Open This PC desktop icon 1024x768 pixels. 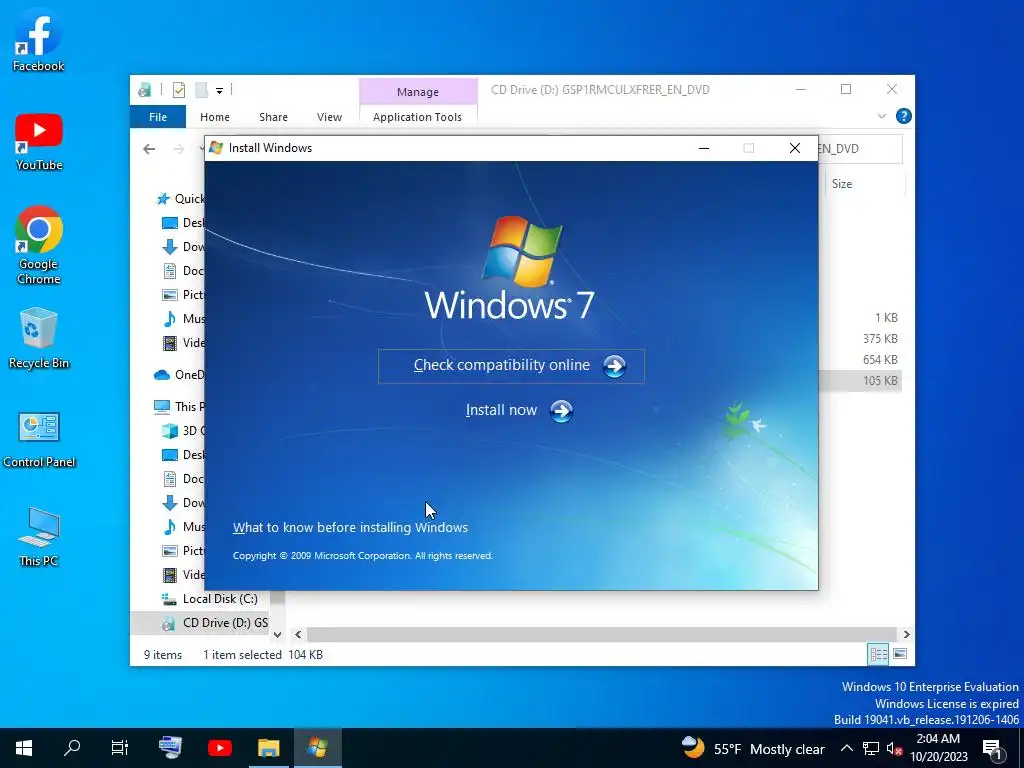[x=39, y=536]
